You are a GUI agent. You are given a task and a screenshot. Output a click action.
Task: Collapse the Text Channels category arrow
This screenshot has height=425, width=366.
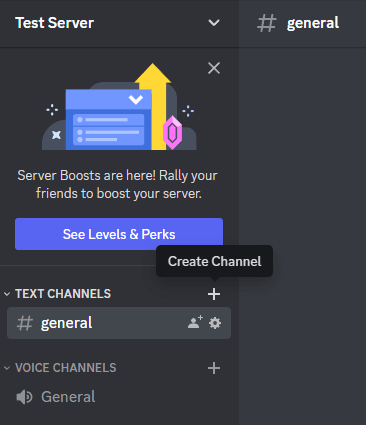pos(7,294)
